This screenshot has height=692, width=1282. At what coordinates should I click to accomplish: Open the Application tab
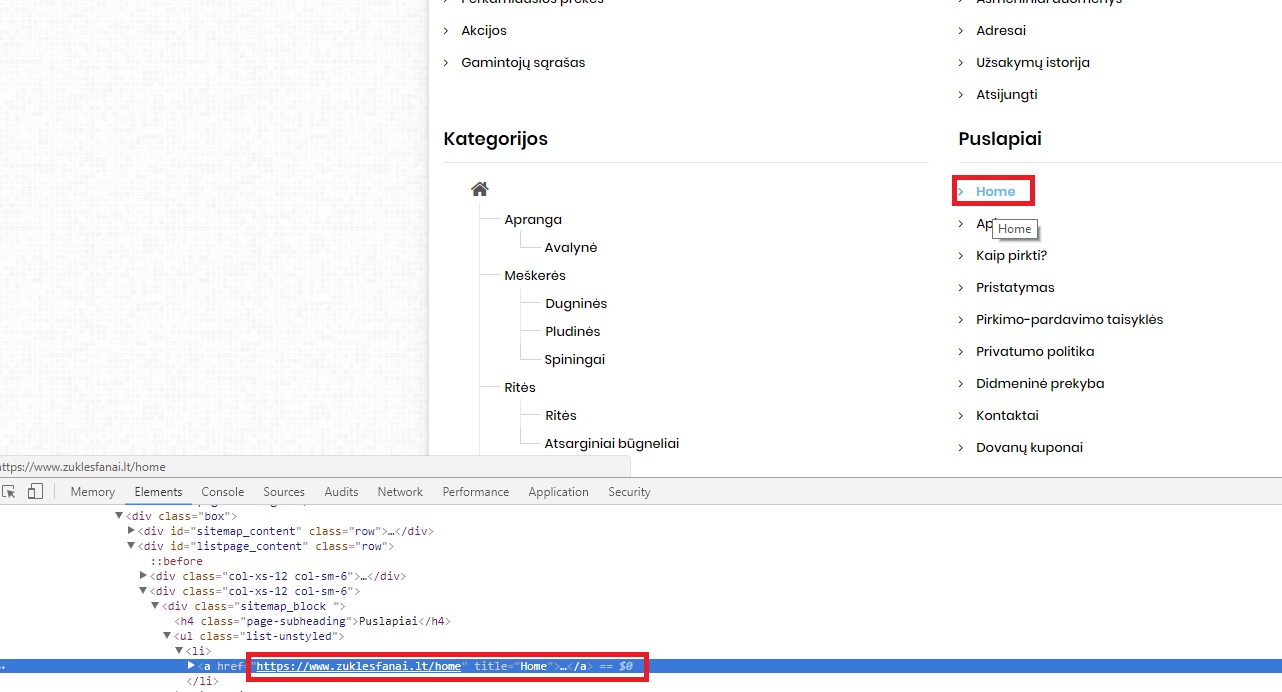[x=558, y=492]
